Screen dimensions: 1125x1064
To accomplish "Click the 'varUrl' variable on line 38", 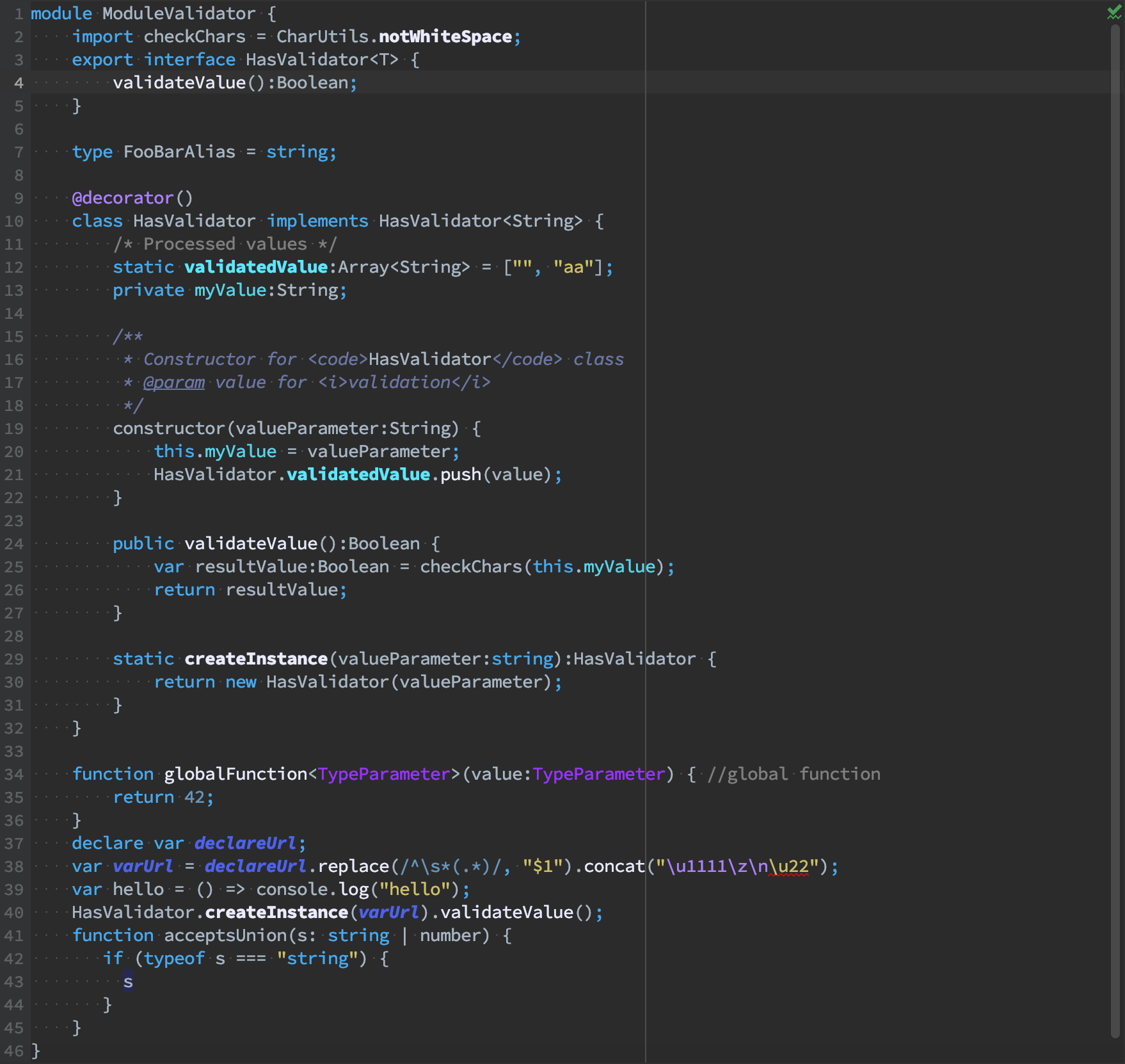I will click(143, 866).
